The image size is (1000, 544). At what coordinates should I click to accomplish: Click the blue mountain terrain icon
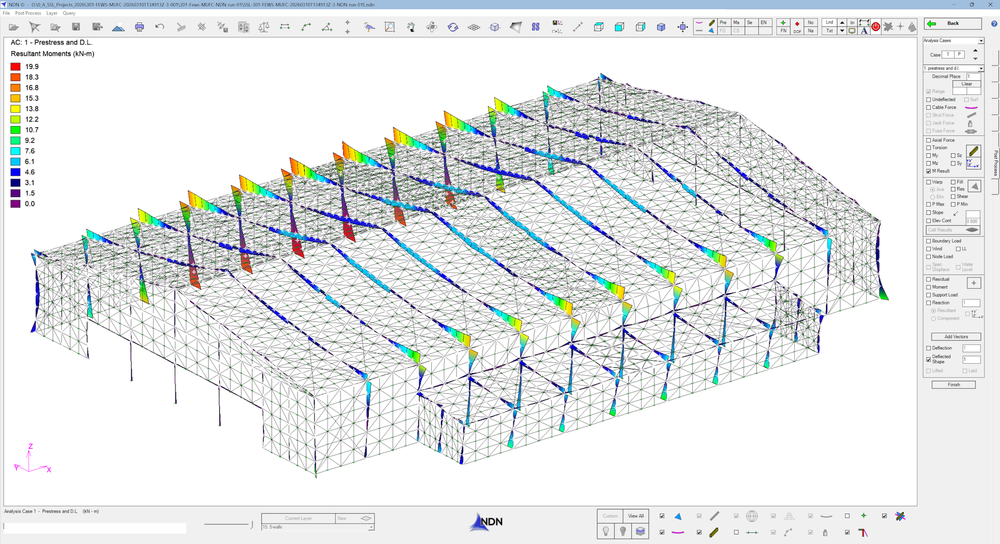(118, 27)
